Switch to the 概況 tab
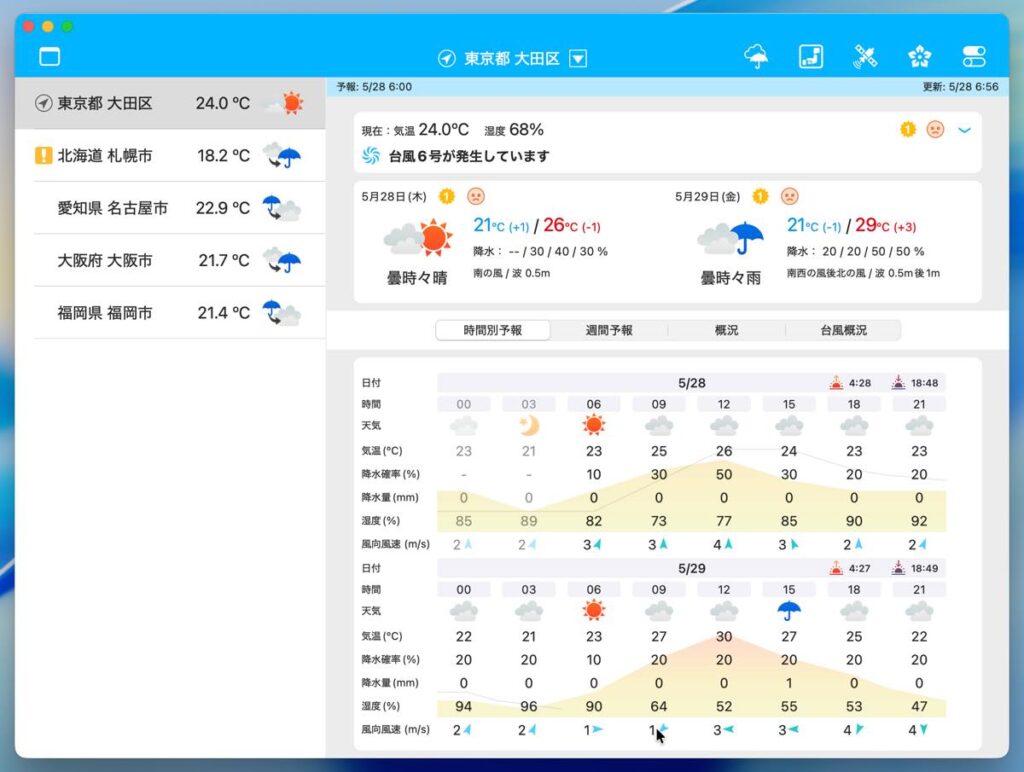The height and width of the screenshot is (772, 1024). coord(726,330)
